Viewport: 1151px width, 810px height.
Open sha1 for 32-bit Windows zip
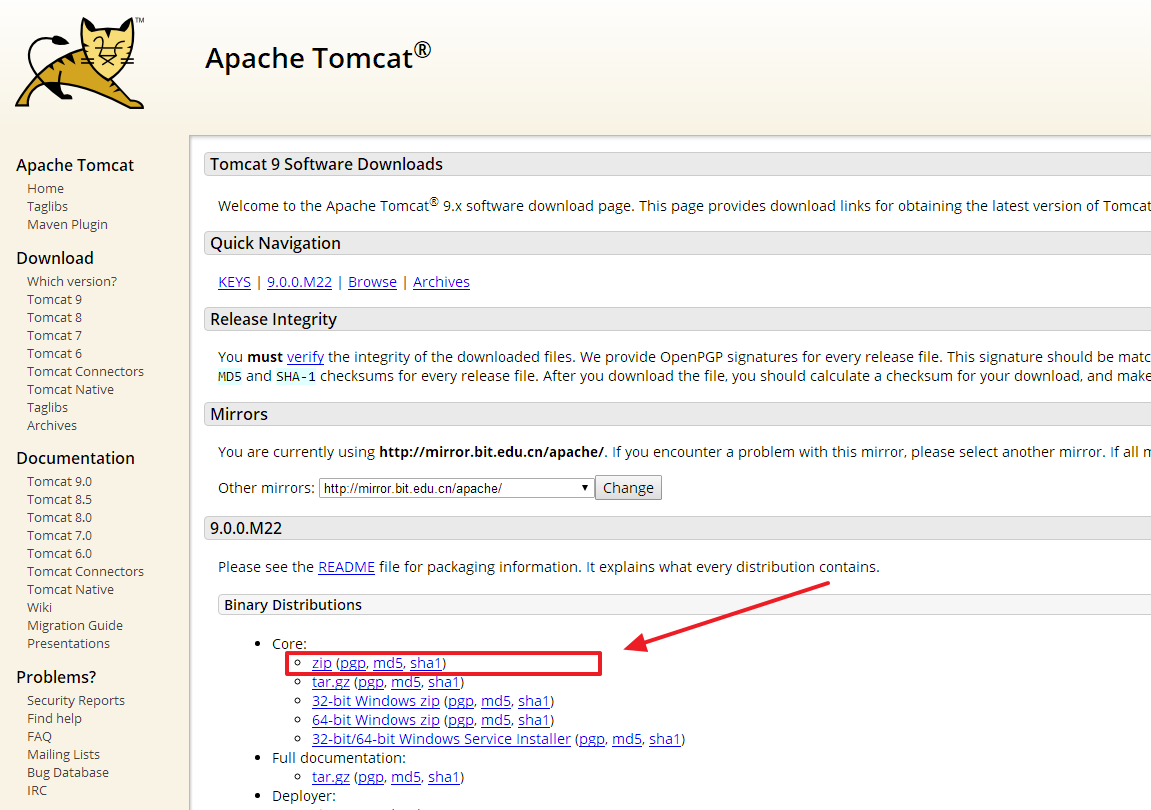tap(534, 701)
